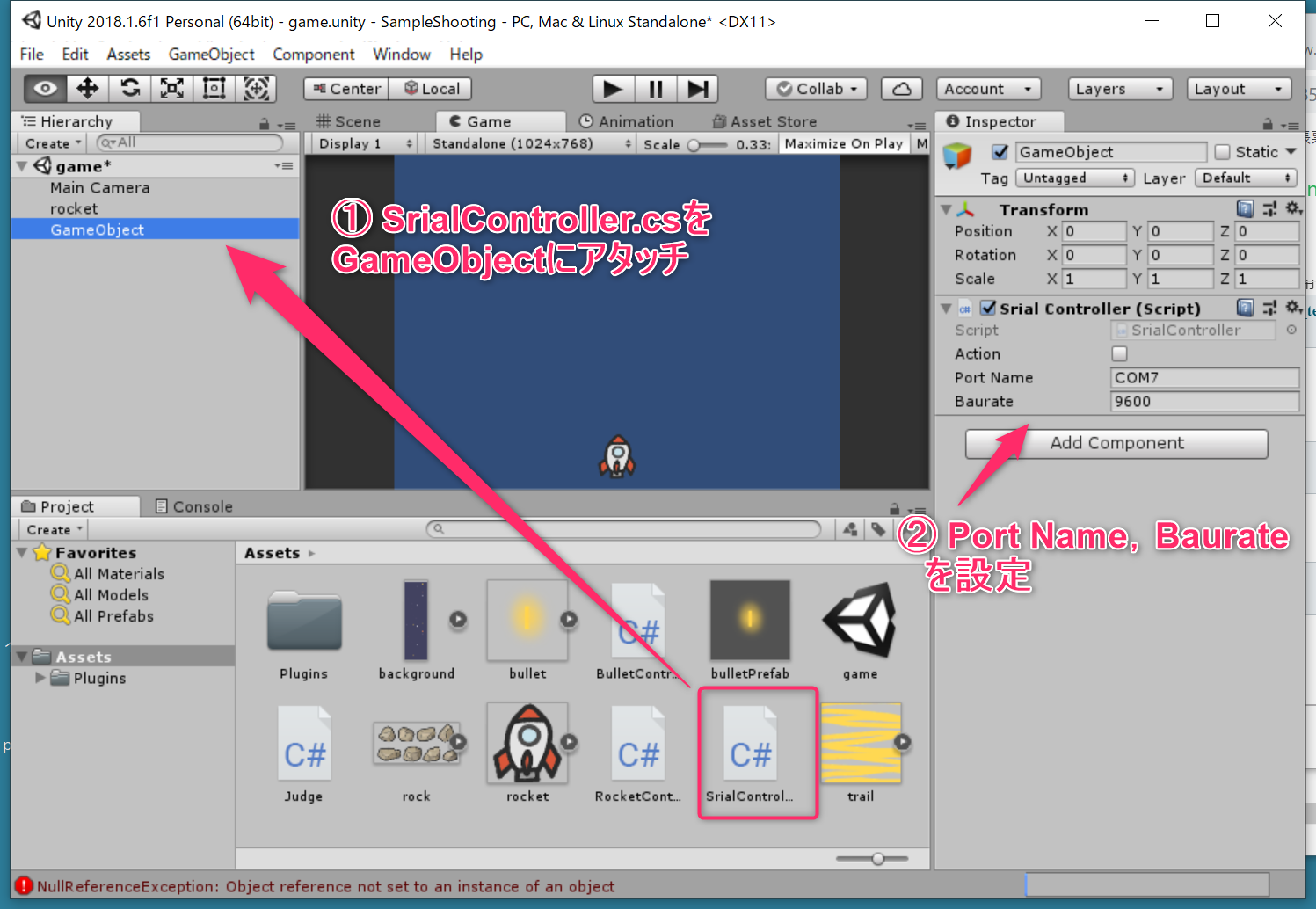
Task: Open the Help menu
Action: click(x=466, y=55)
